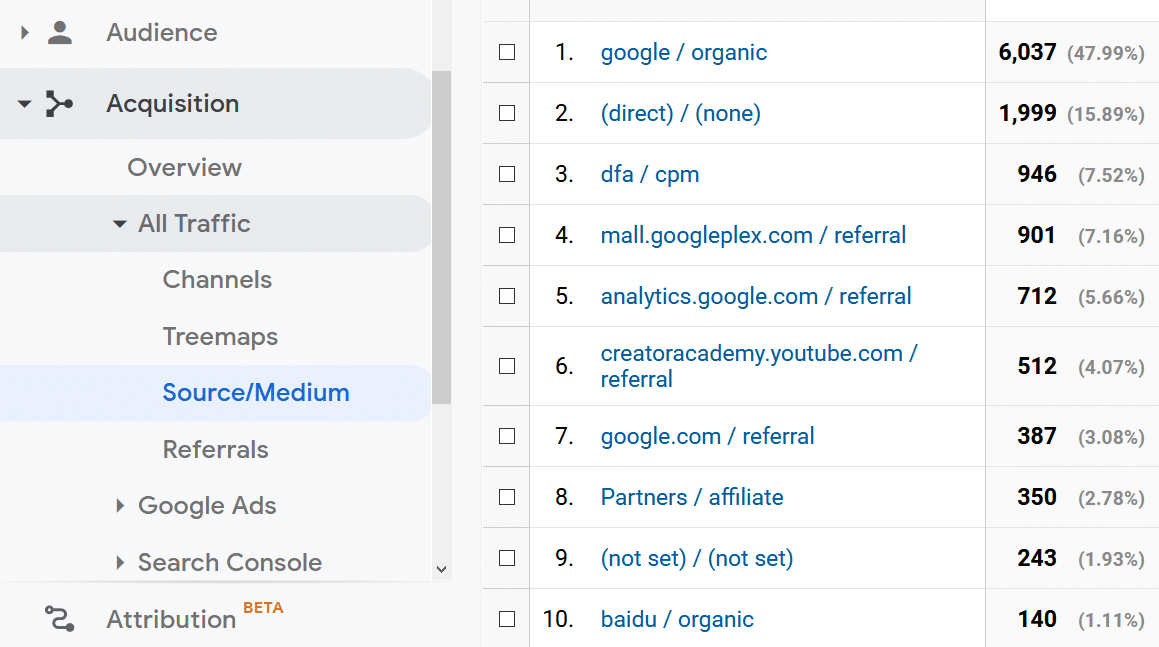Screen dimensions: 1159x647
Task: Open the Referrals report
Action: coord(215,450)
